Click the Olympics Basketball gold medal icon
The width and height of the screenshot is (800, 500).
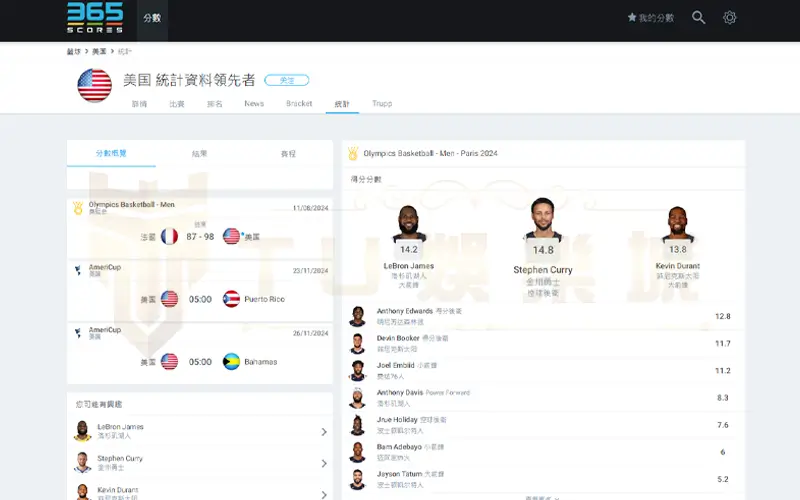click(353, 153)
